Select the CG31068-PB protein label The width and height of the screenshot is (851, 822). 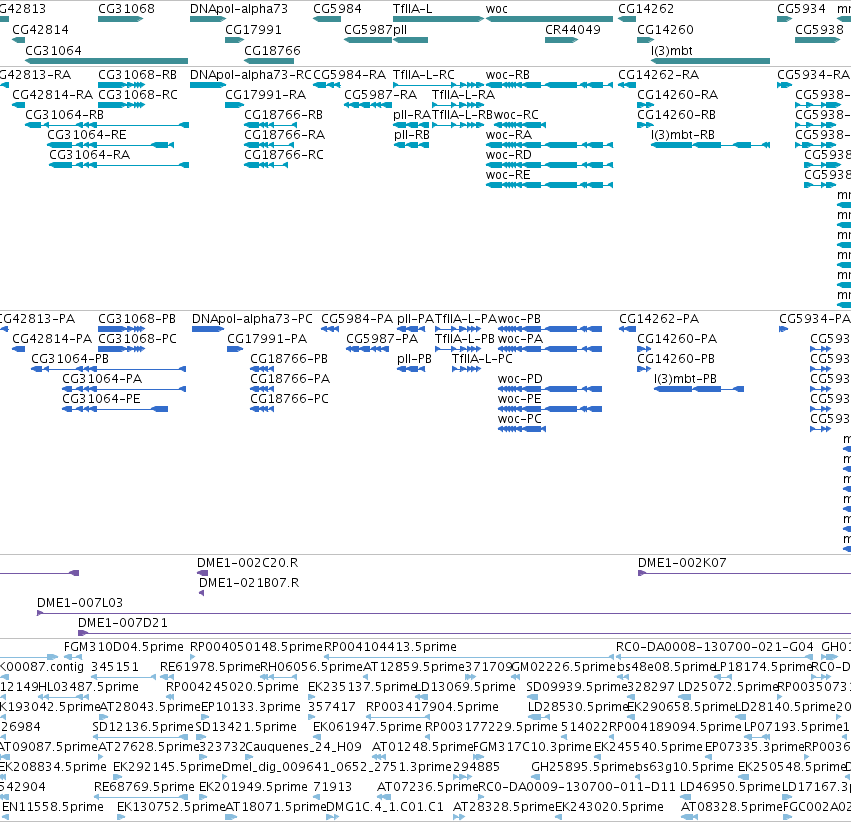coord(137,318)
